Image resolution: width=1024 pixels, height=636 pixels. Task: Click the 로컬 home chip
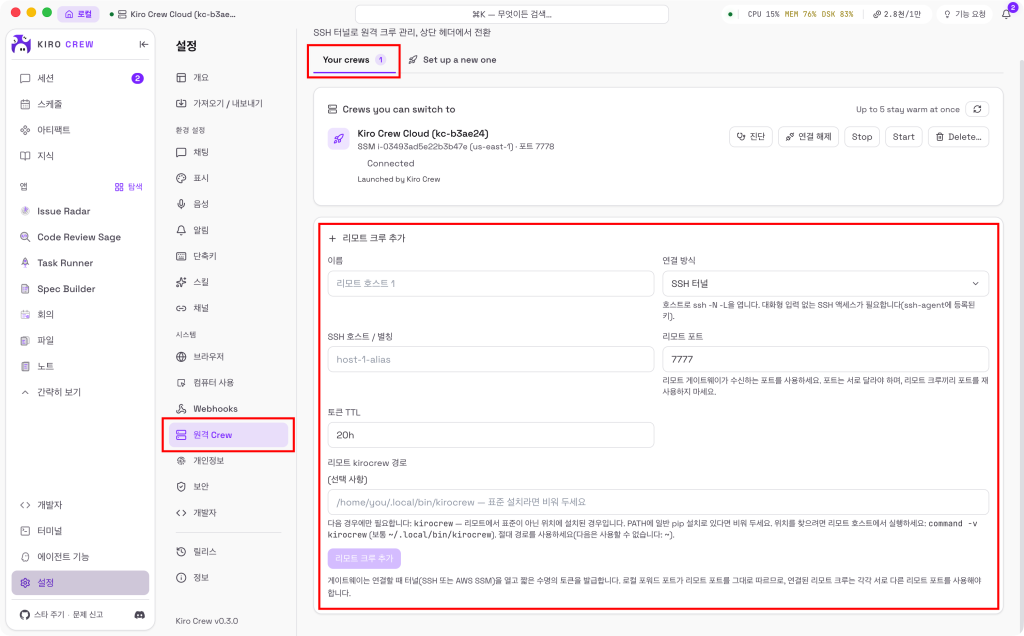78,14
